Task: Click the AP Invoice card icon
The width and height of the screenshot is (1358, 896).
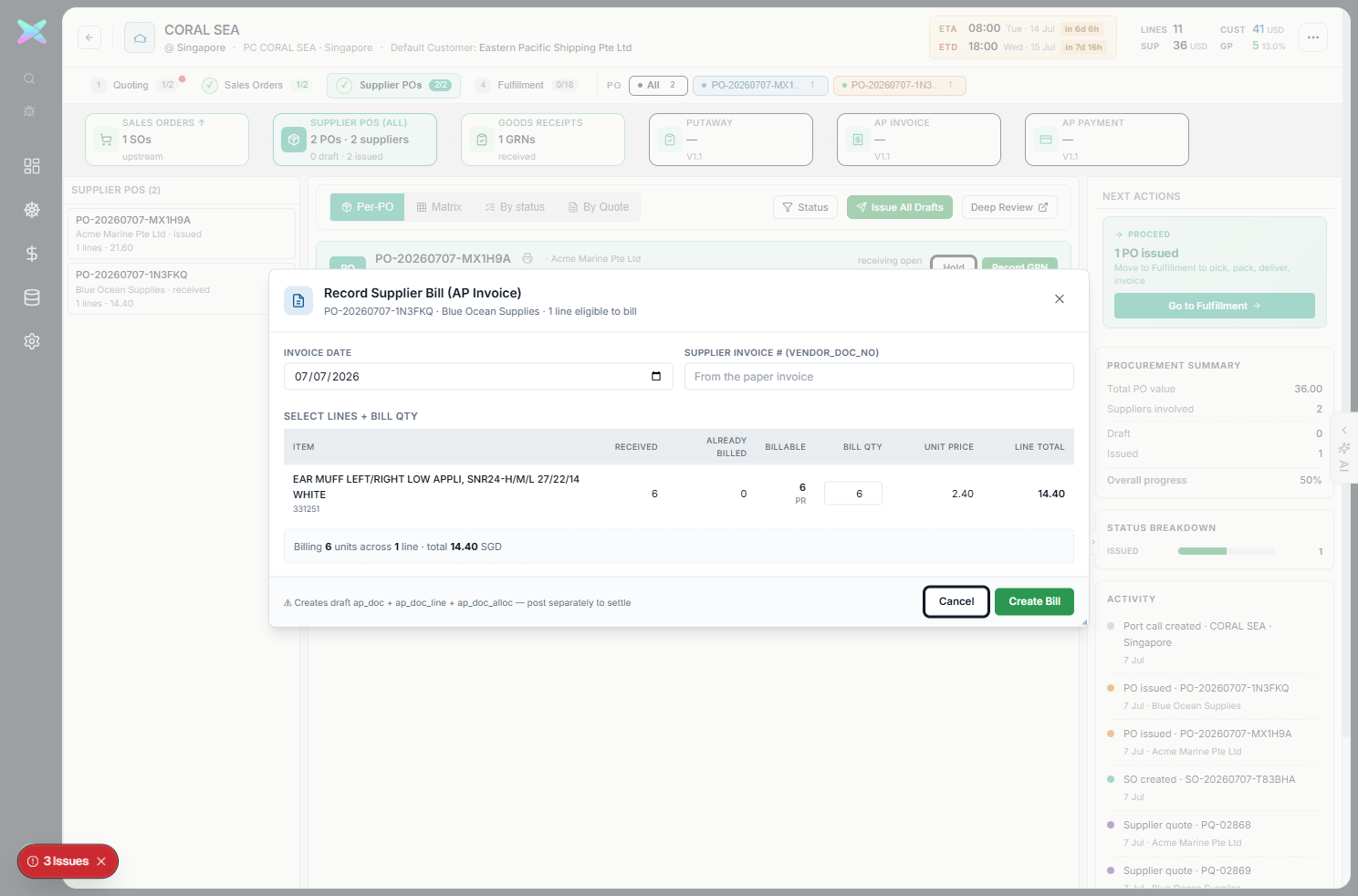Action: (x=858, y=140)
